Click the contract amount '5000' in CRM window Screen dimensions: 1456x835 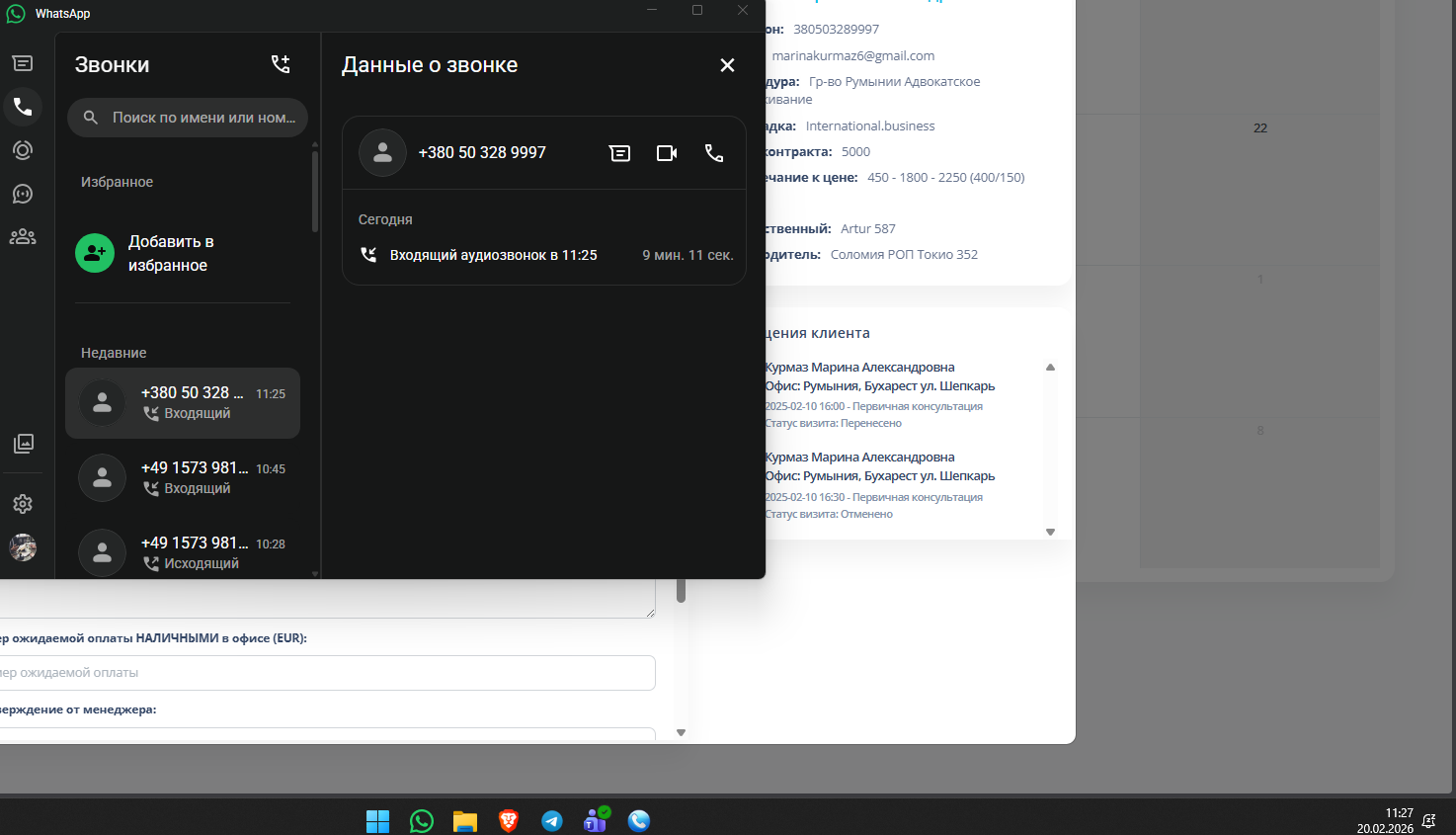tap(855, 151)
